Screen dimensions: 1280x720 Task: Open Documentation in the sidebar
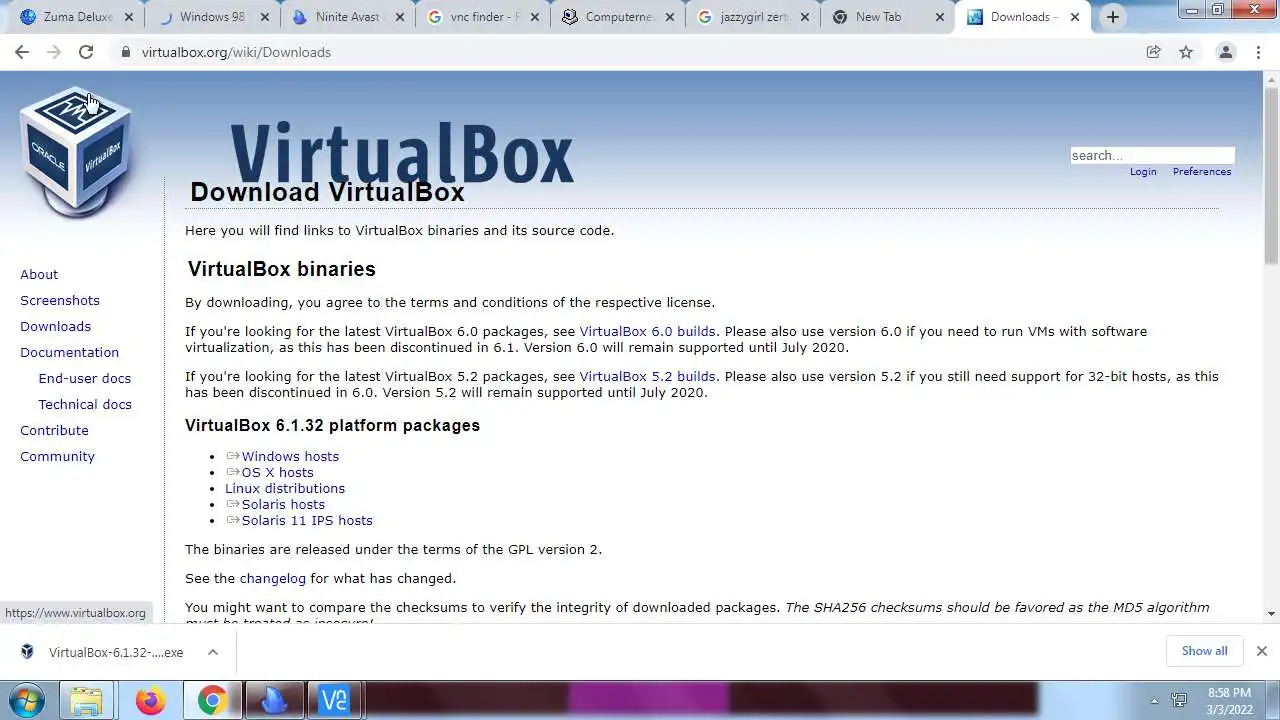69,352
